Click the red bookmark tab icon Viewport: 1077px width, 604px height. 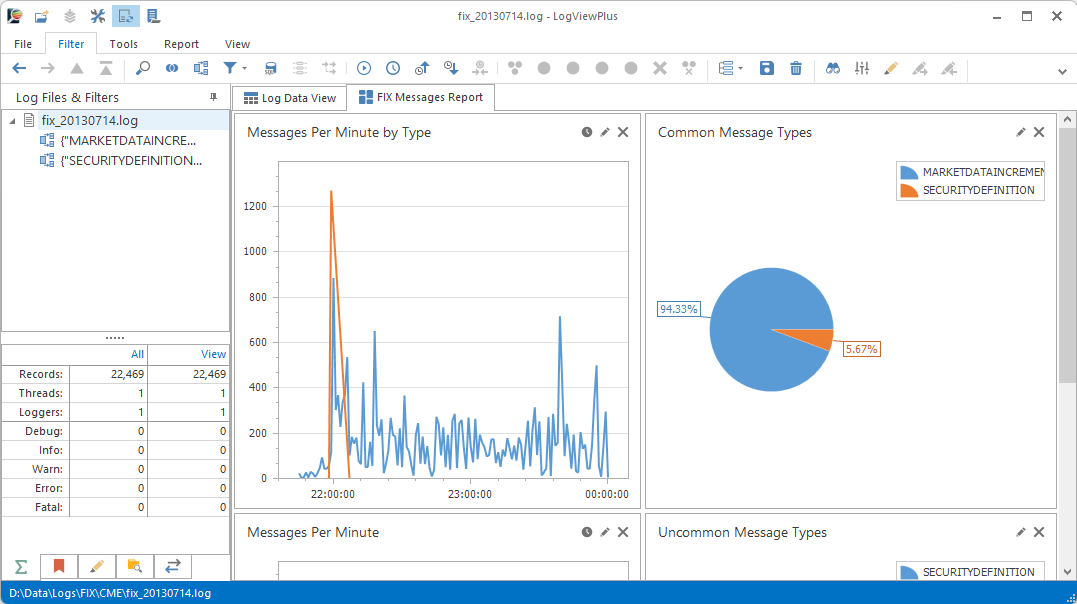pyautogui.click(x=59, y=566)
